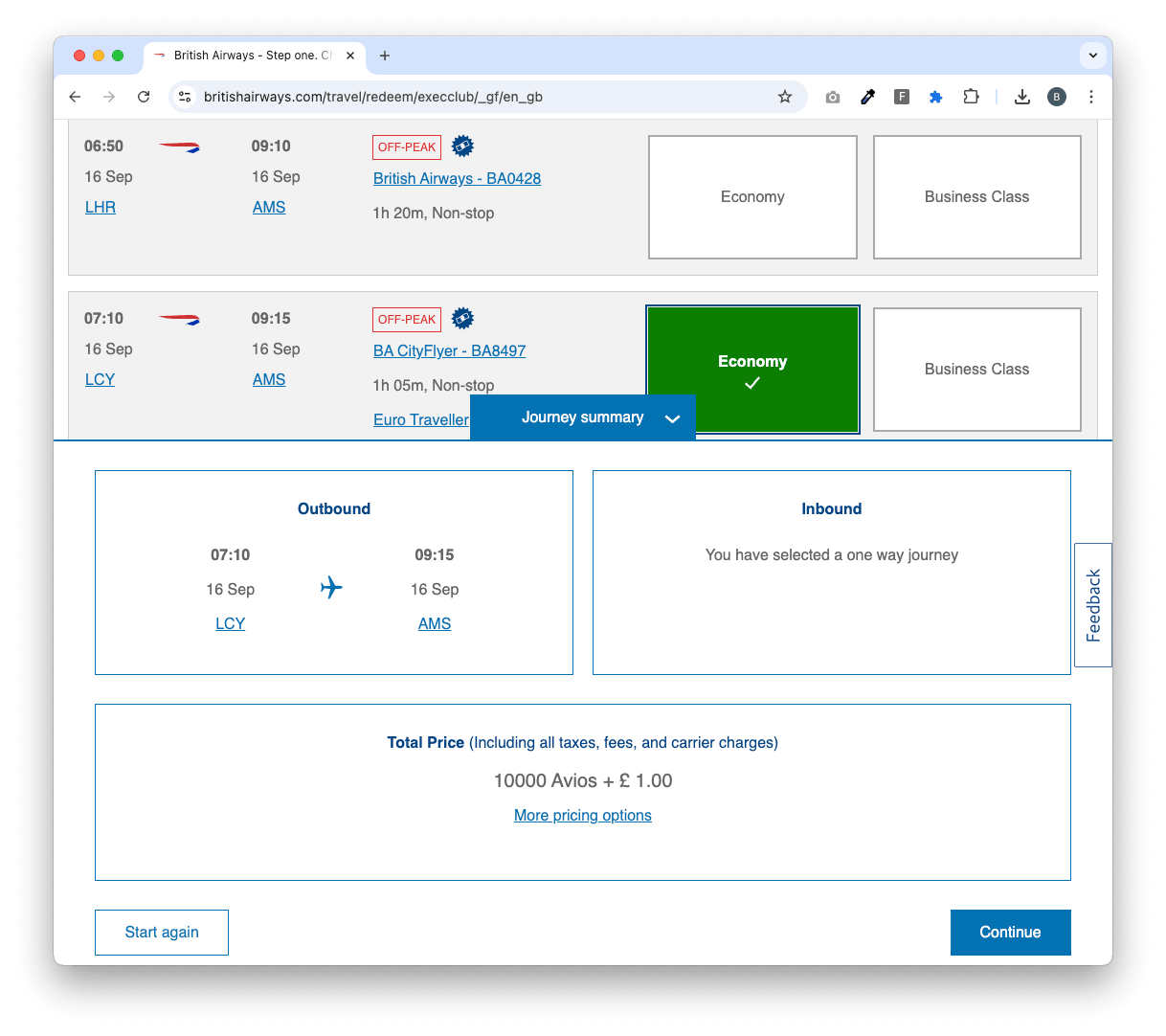This screenshot has width=1166, height=1036.
Task: Expand the tab search dropdown arrow
Action: pyautogui.click(x=1093, y=56)
